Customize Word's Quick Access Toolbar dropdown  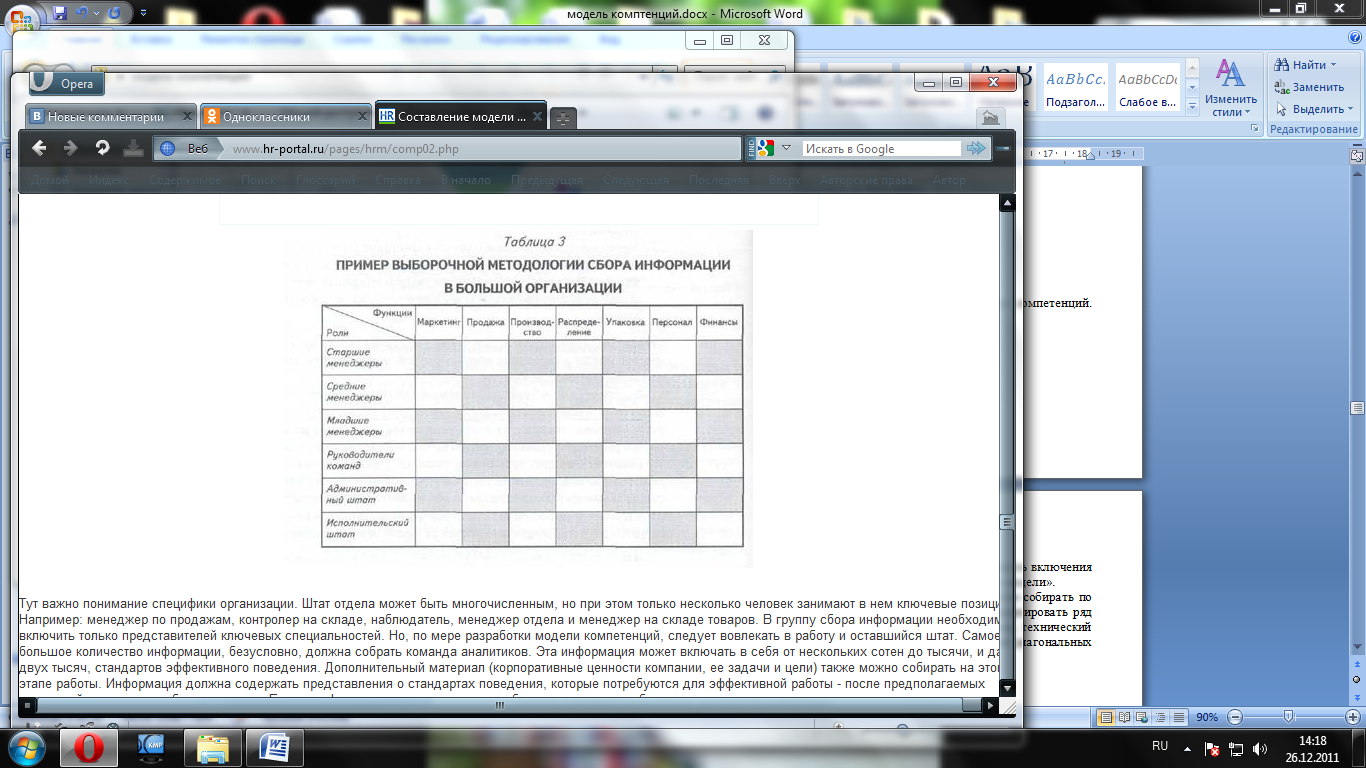pos(142,14)
